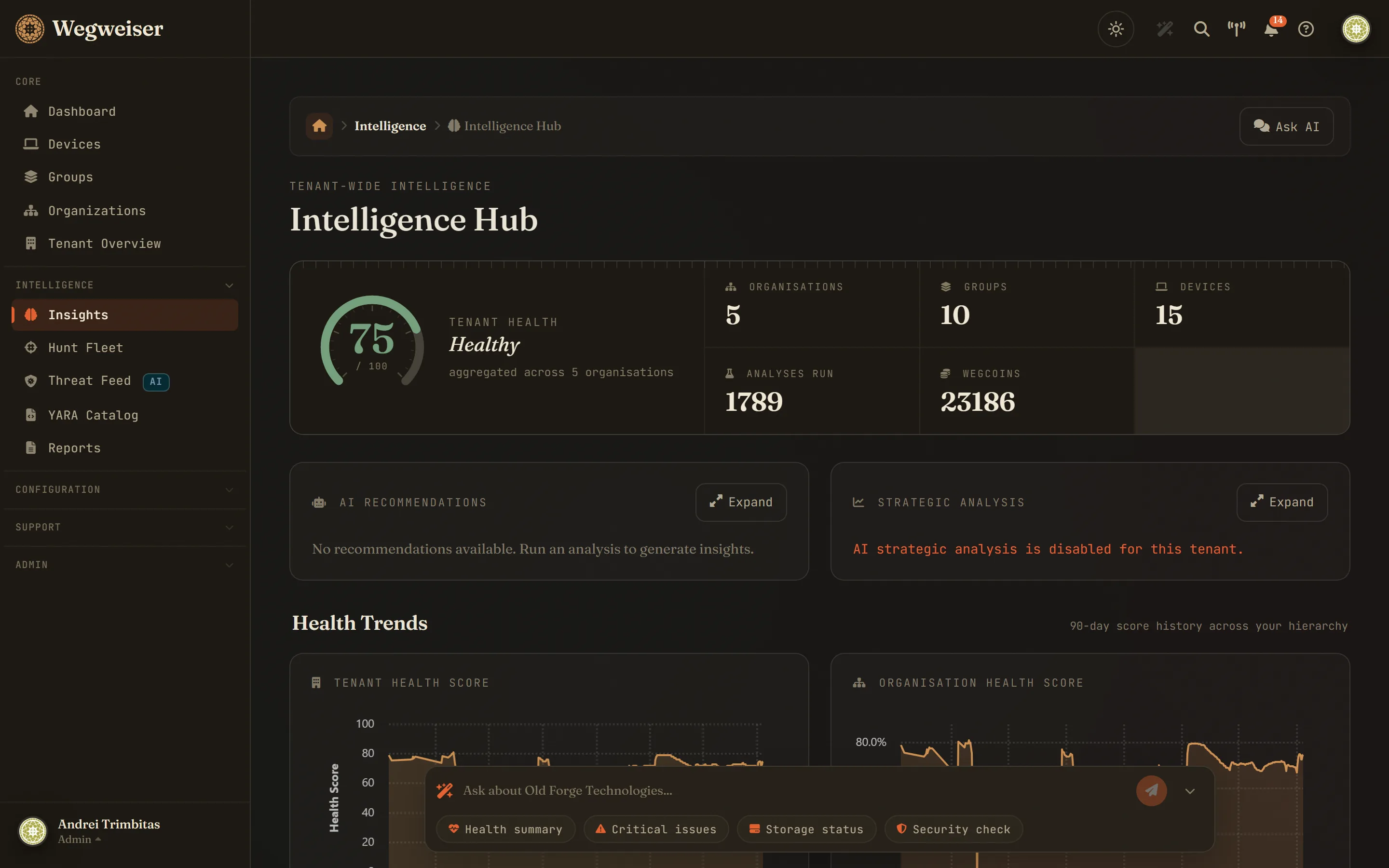Go to Dashboard in sidebar
The height and width of the screenshot is (868, 1389).
tap(125, 111)
